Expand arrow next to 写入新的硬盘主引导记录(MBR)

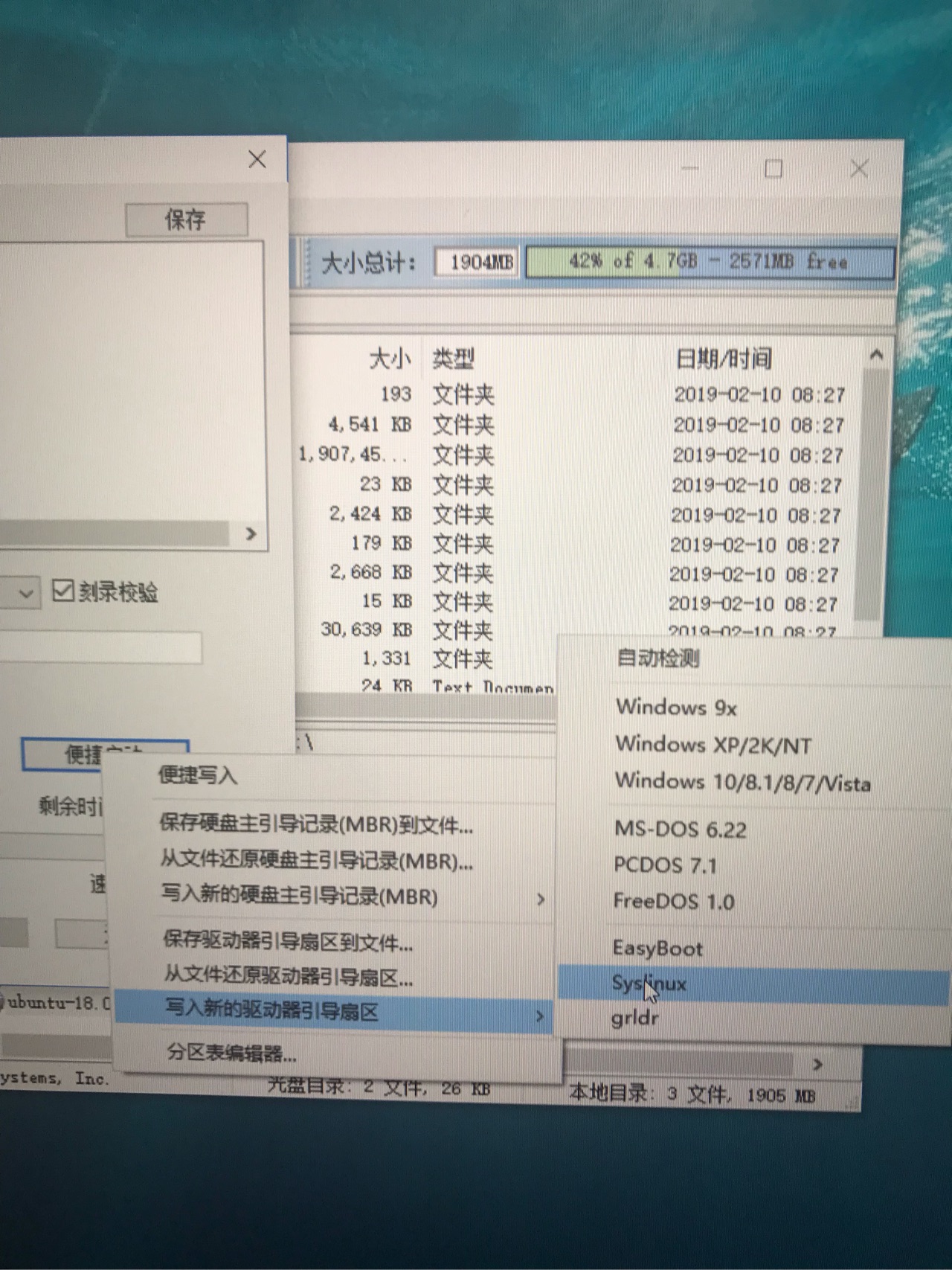pos(541,899)
